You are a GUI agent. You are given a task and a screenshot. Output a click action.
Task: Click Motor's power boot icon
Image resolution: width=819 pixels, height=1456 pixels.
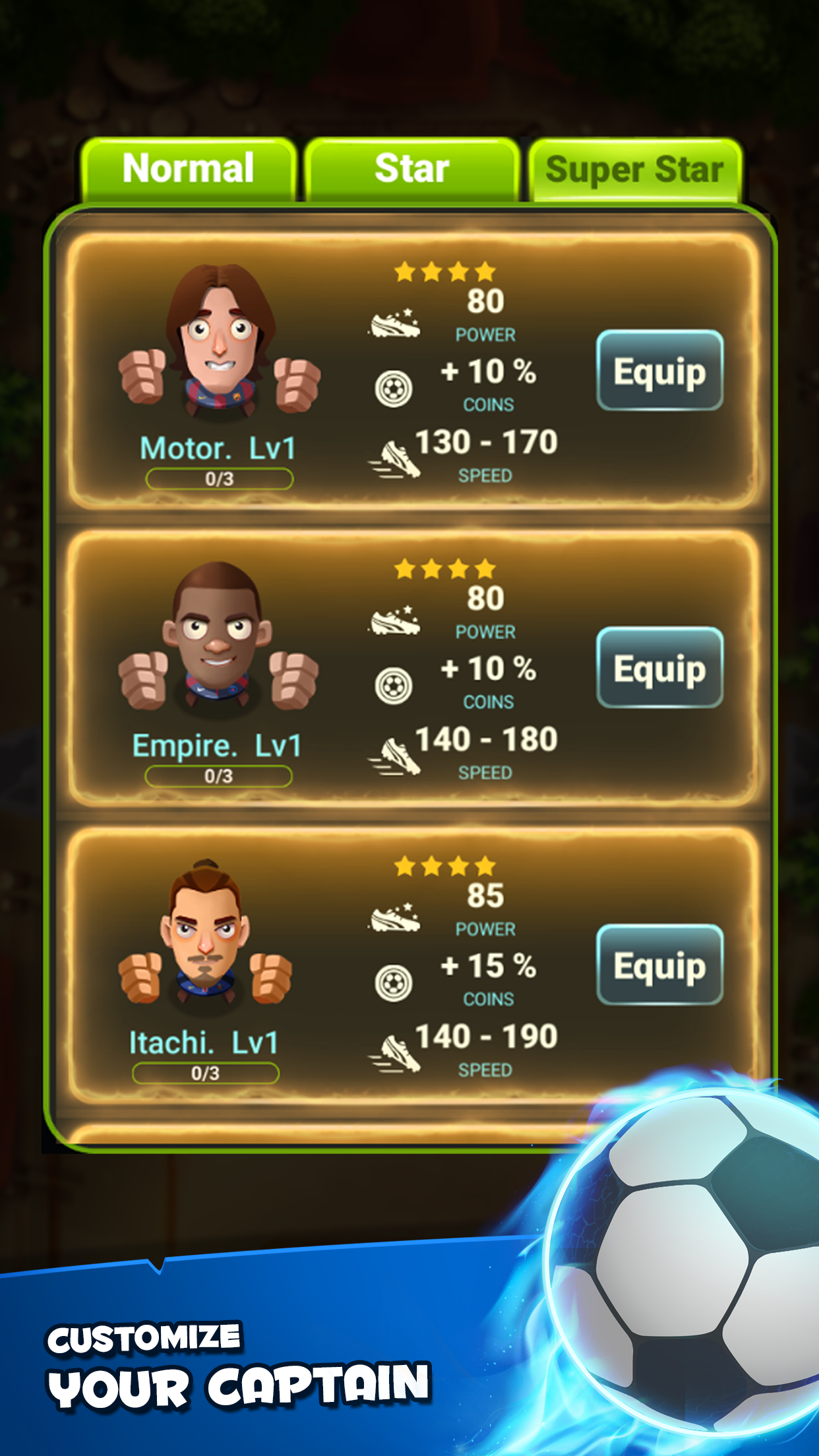(x=394, y=323)
